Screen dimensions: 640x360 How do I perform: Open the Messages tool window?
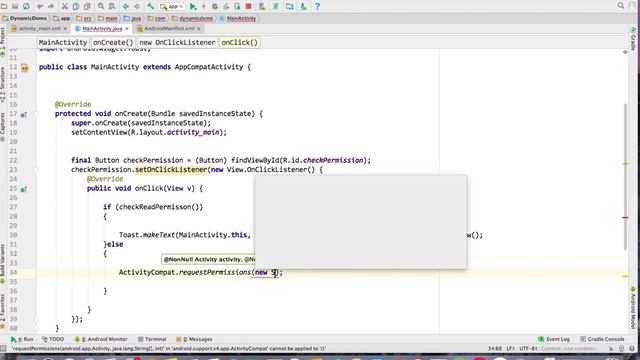(194, 339)
